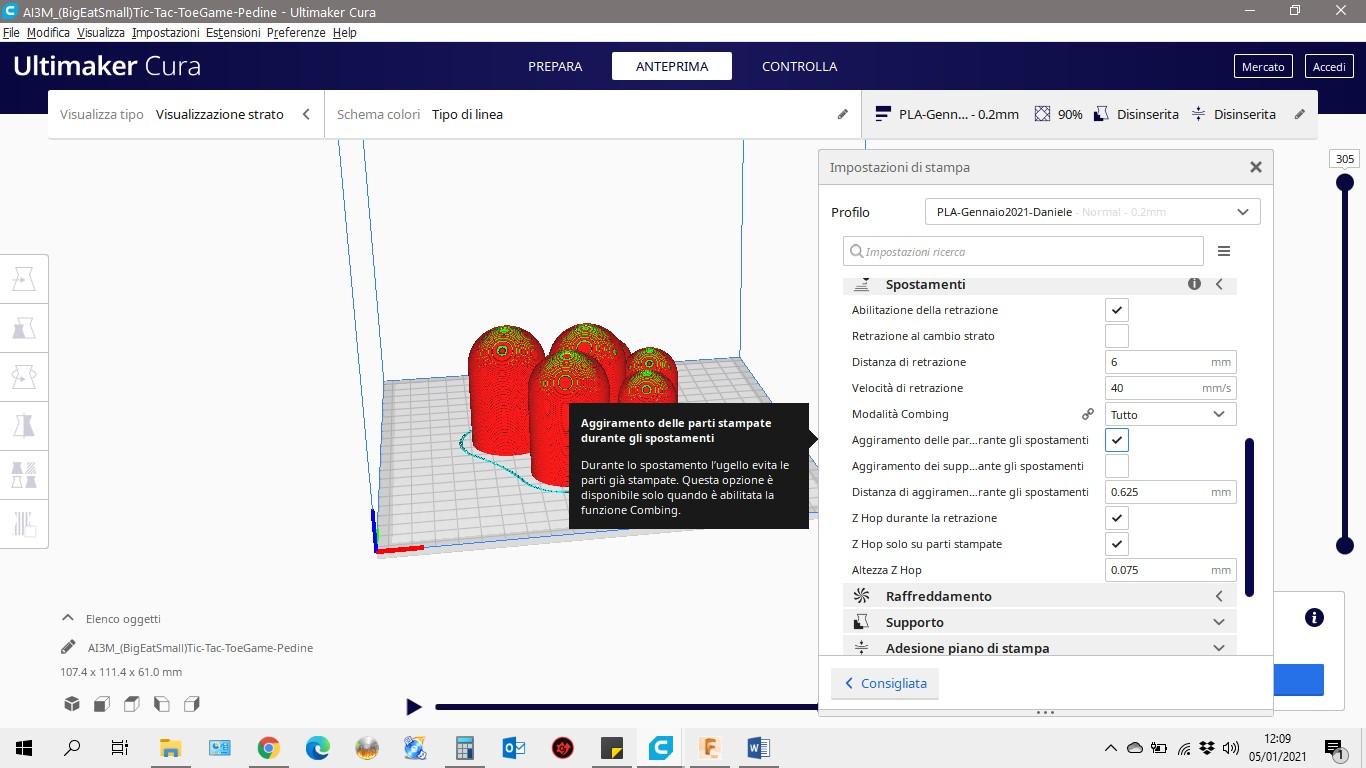Click top handle of layer slider
Image resolution: width=1366 pixels, height=768 pixels.
(x=1345, y=182)
